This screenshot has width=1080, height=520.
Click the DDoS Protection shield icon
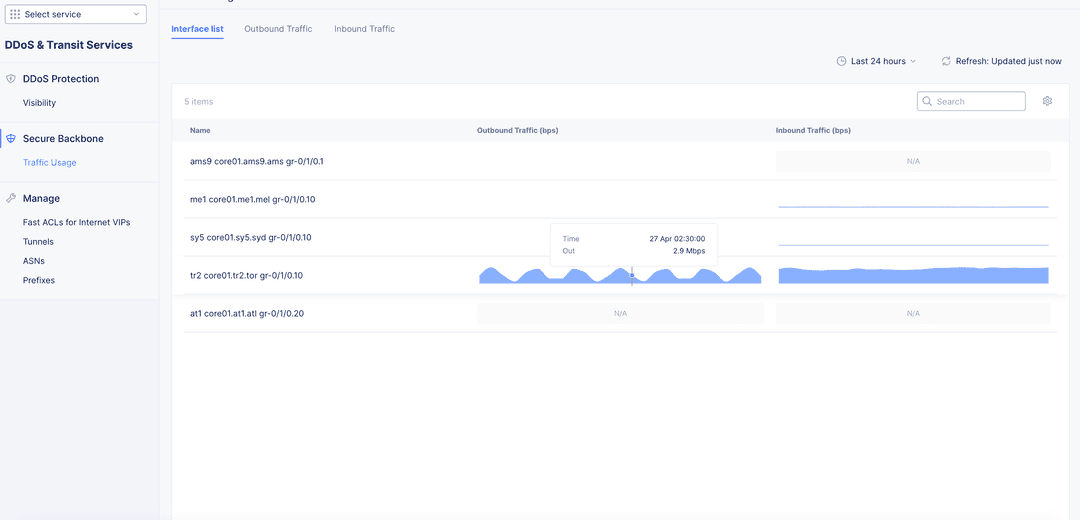[x=10, y=79]
